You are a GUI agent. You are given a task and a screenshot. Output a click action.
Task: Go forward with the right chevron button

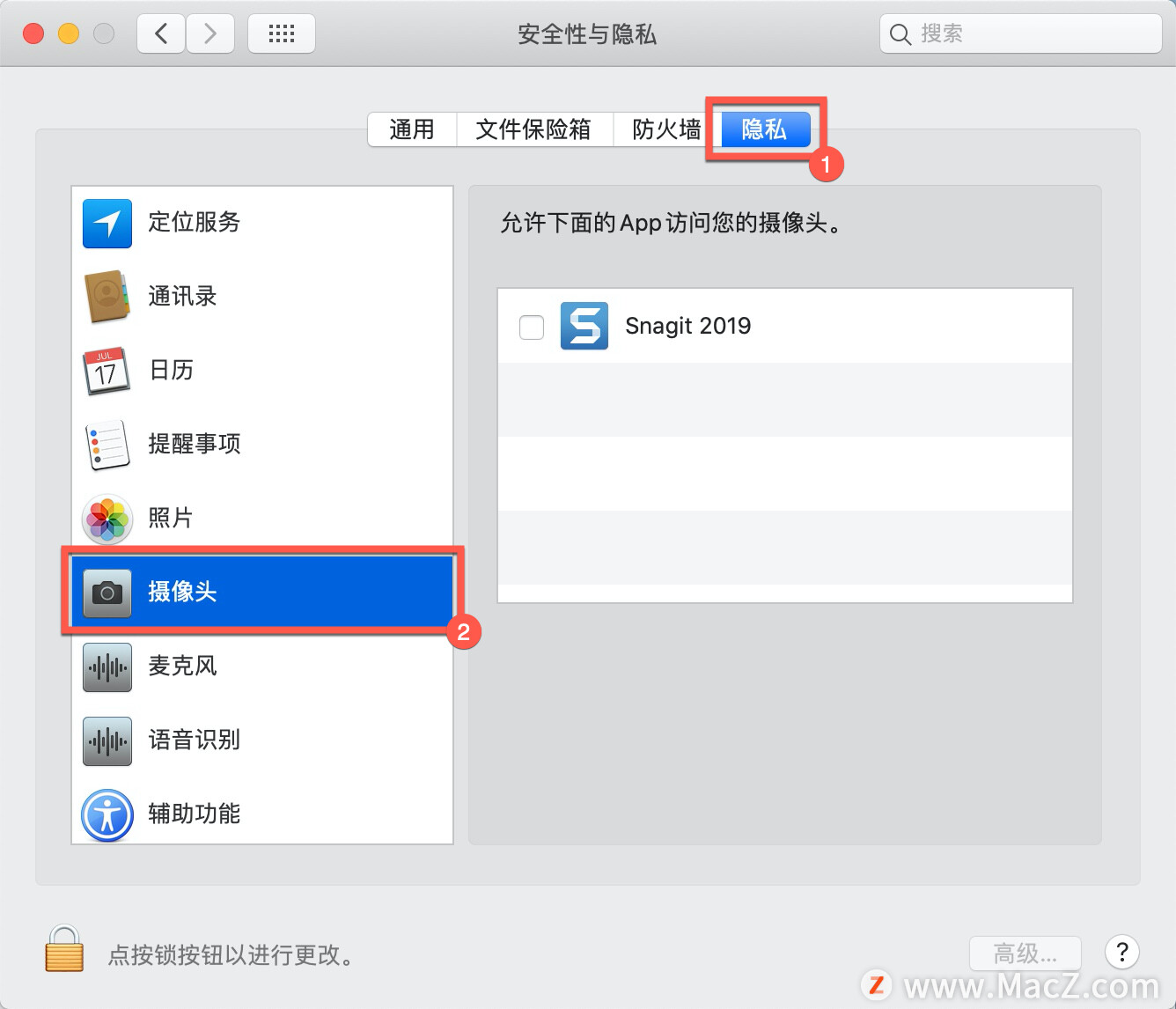coord(209,33)
